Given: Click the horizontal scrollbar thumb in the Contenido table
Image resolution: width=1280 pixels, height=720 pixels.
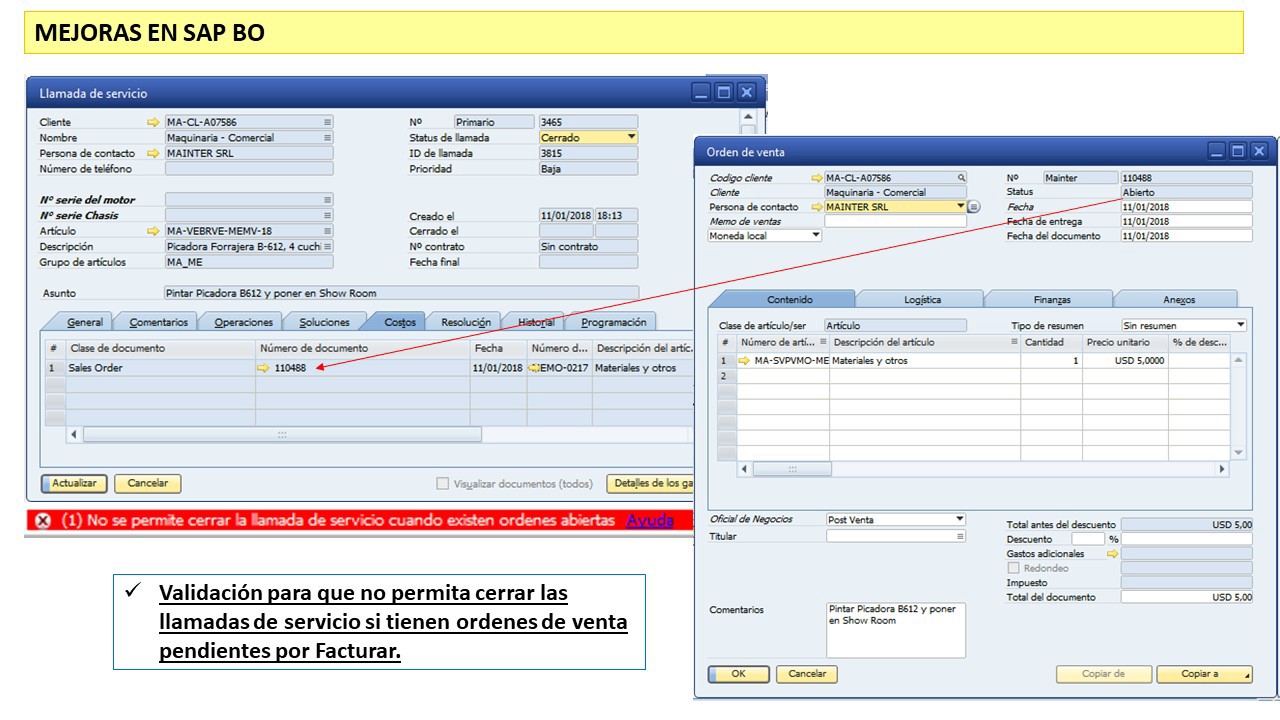Looking at the screenshot, I should 791,469.
